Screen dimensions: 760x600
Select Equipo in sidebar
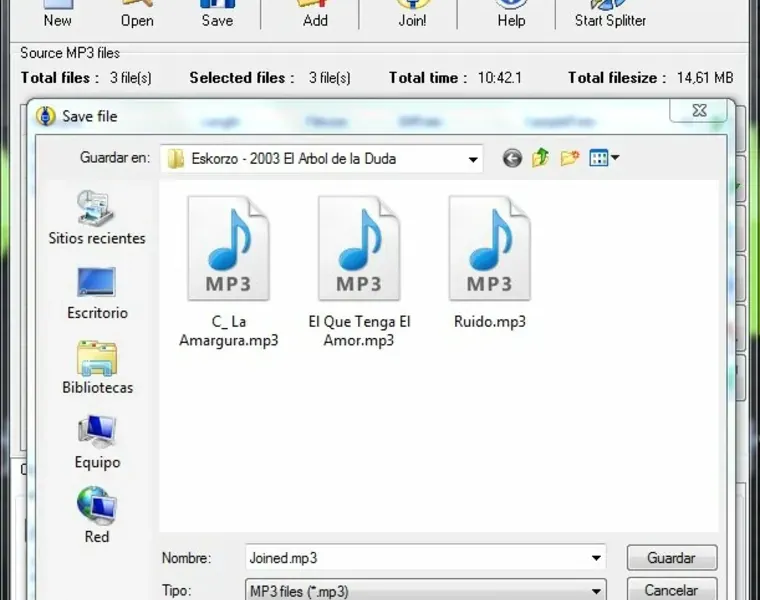97,442
